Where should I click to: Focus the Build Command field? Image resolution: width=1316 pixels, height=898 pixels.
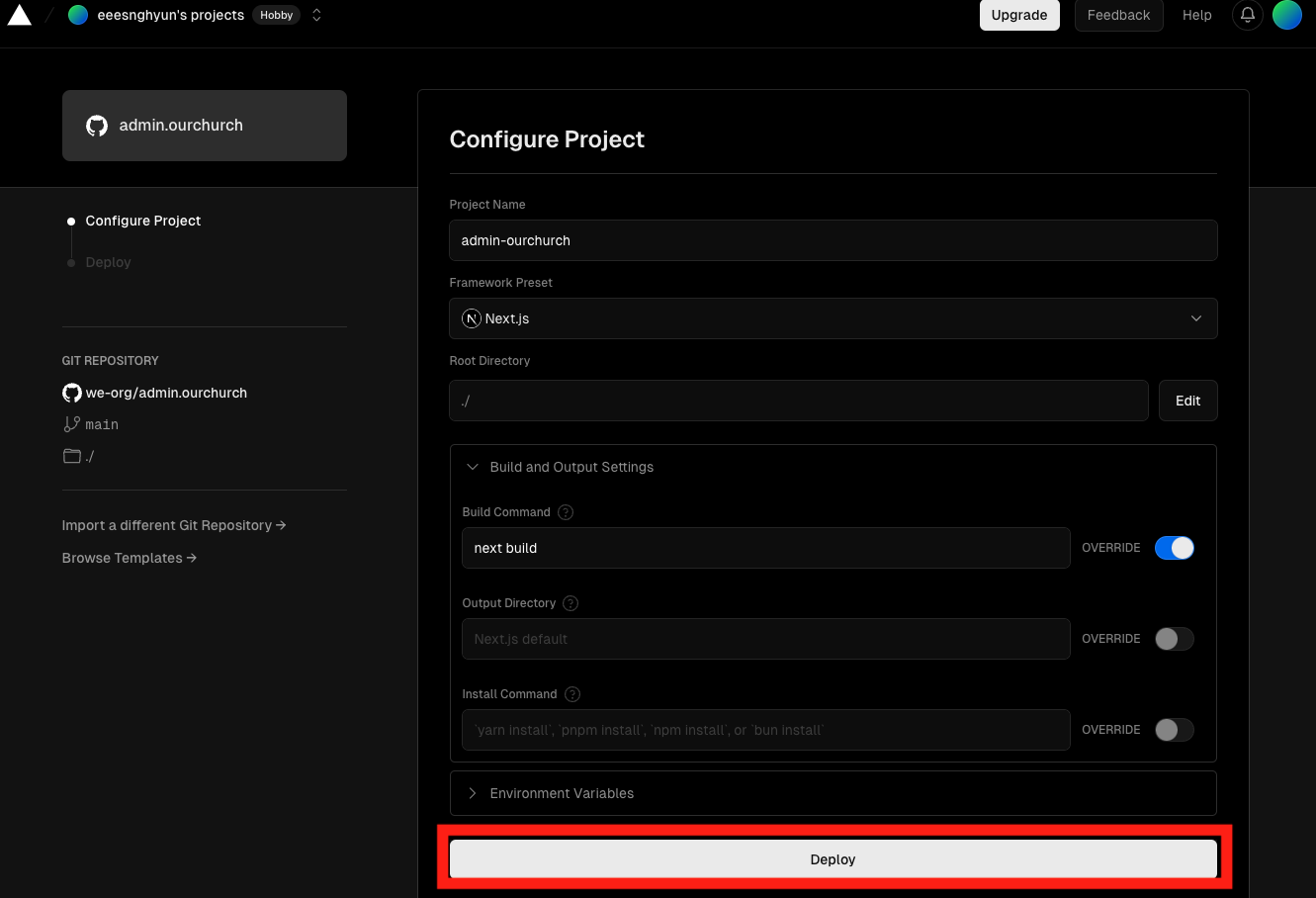766,548
